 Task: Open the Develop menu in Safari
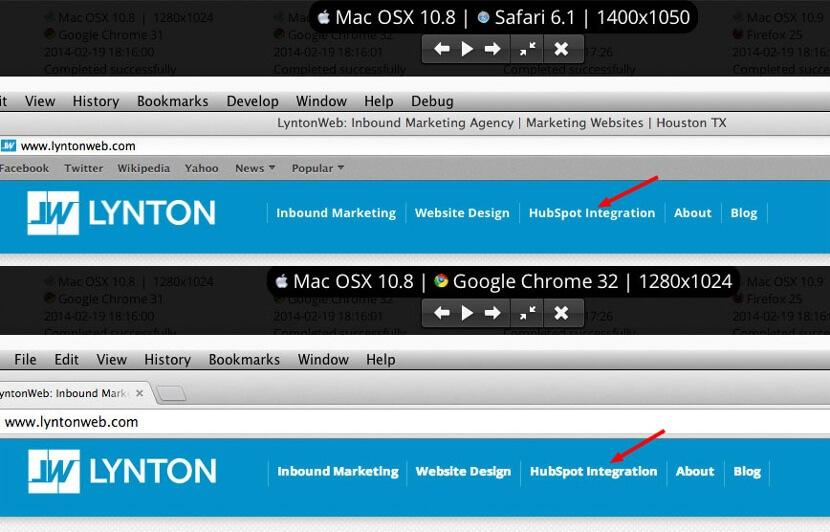click(252, 101)
